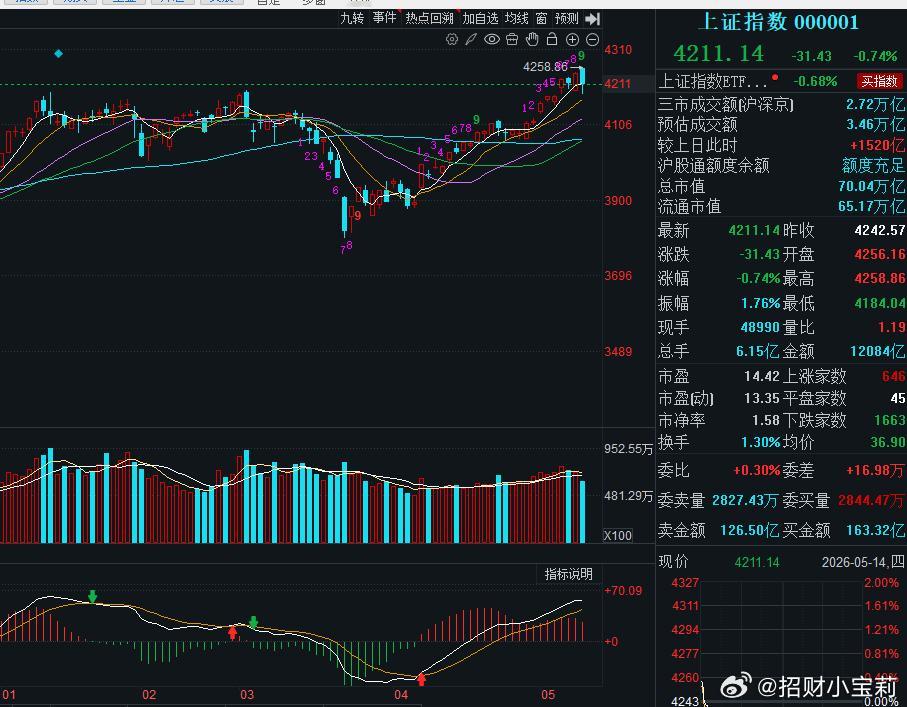The width and height of the screenshot is (907, 707).
Task: Click the 05 month label on time axis
Action: (548, 694)
